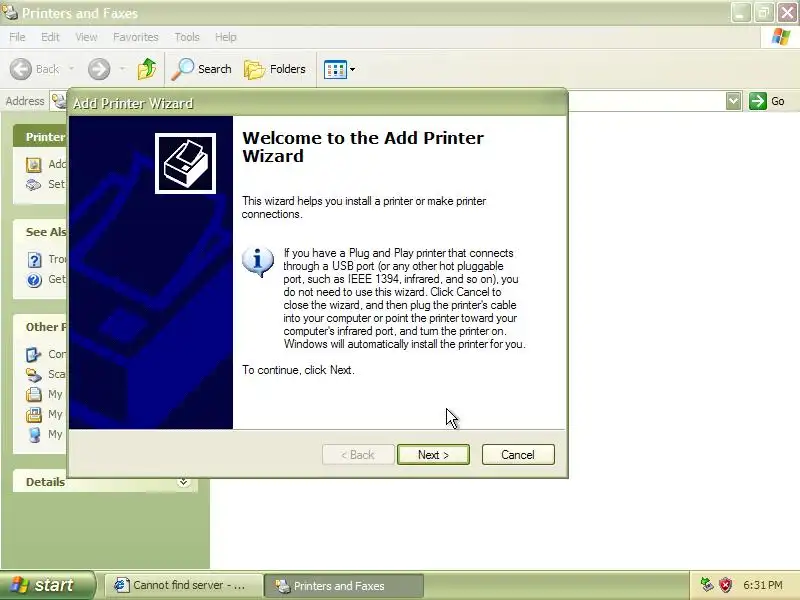Viewport: 800px width, 600px height.
Task: Open the View menu
Action: tap(86, 37)
